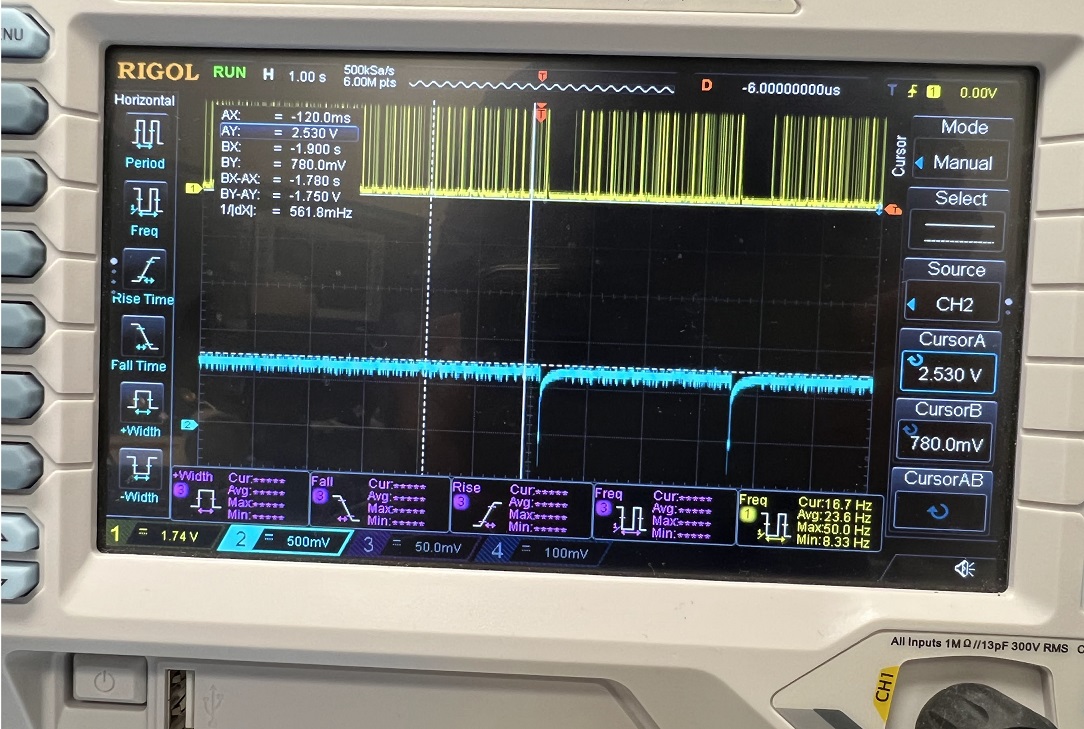Open the Horizontal measurement menu header
The image size is (1084, 729).
pos(145,100)
